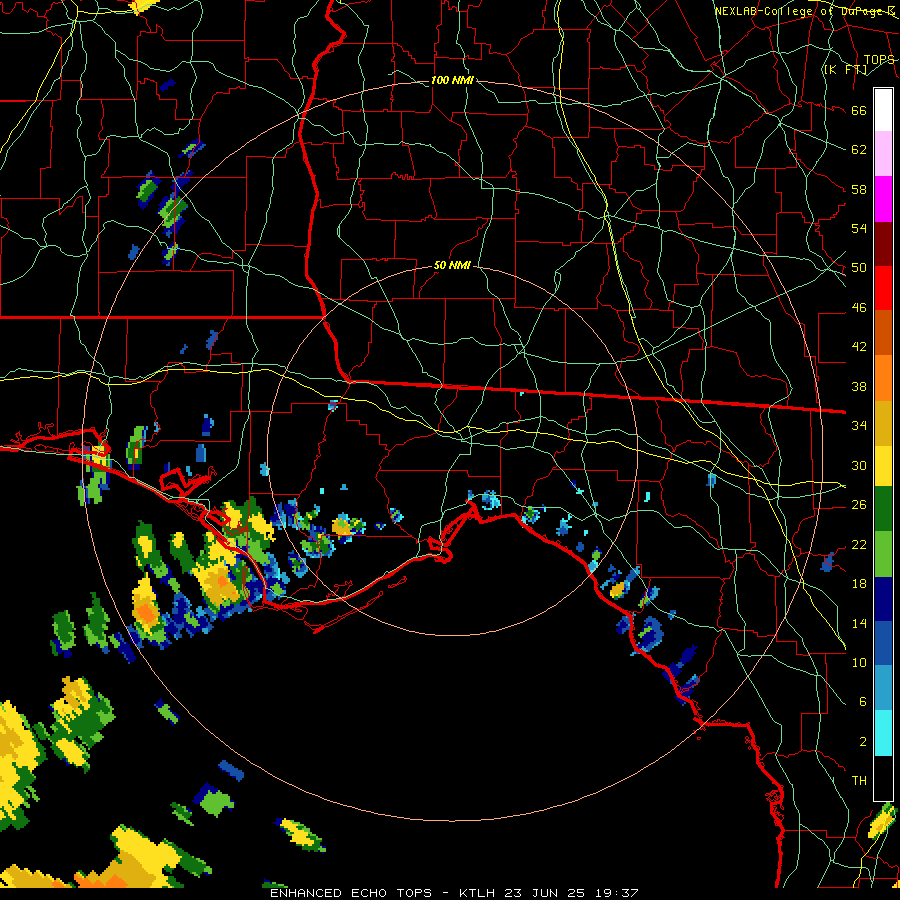The image size is (900, 900).
Task: Click the 46 value on the scale
Action: click(859, 308)
